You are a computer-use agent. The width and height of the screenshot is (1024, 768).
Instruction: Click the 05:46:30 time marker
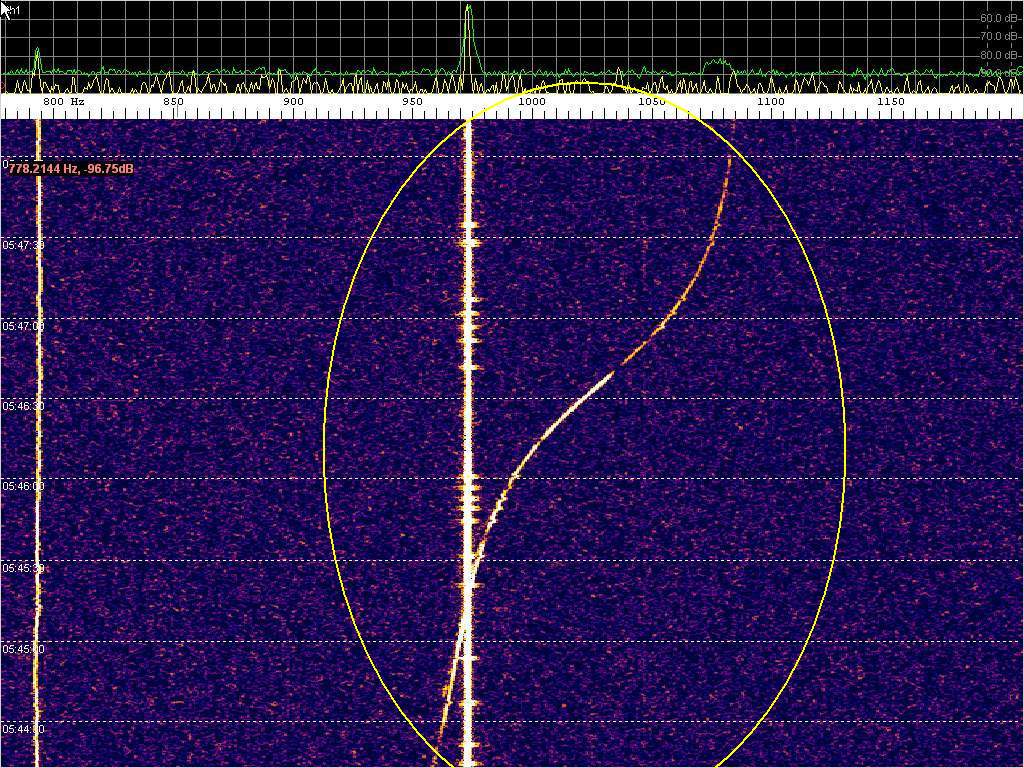[x=21, y=407]
